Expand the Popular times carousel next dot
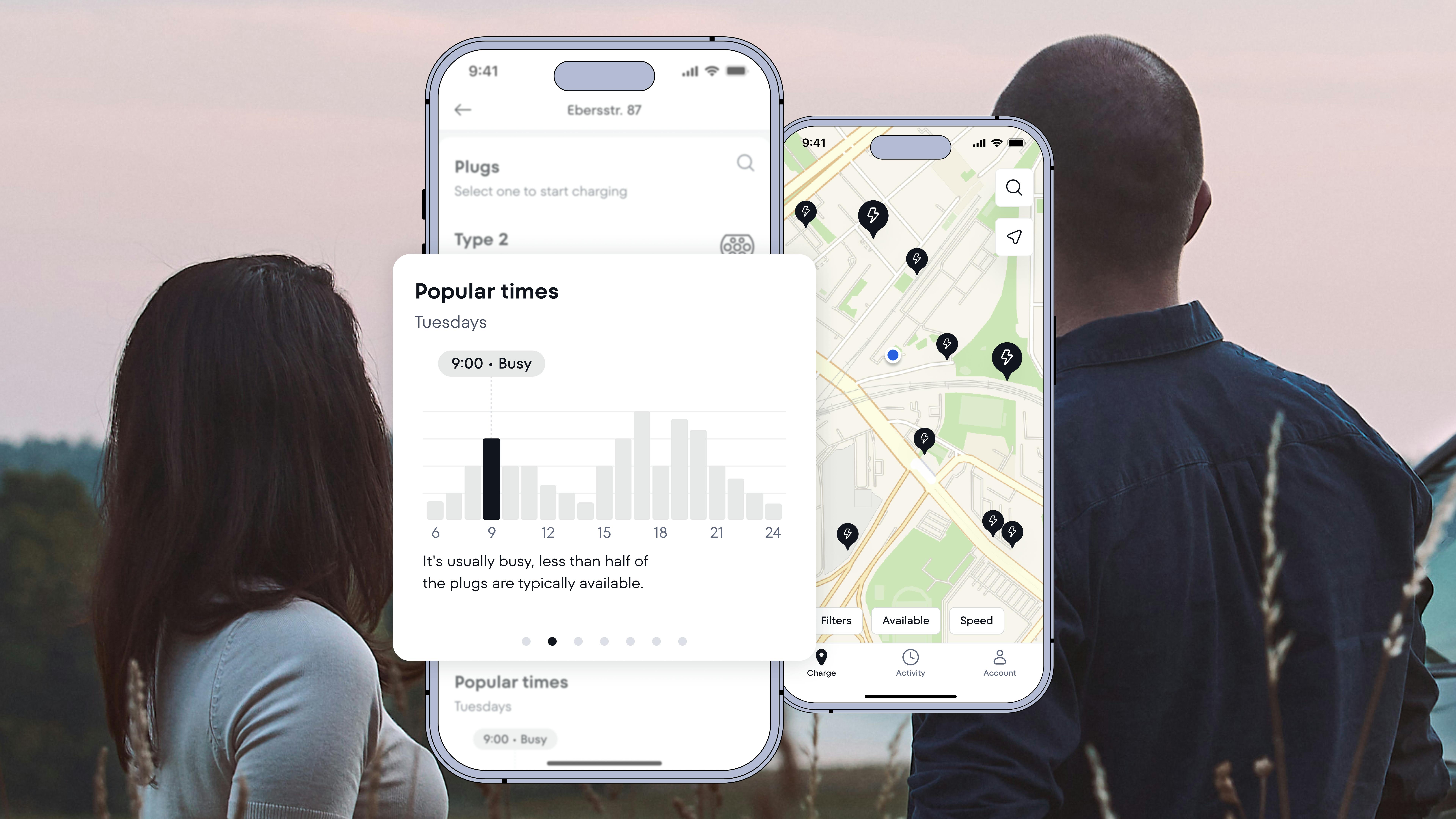Image resolution: width=1456 pixels, height=819 pixels. [x=578, y=641]
